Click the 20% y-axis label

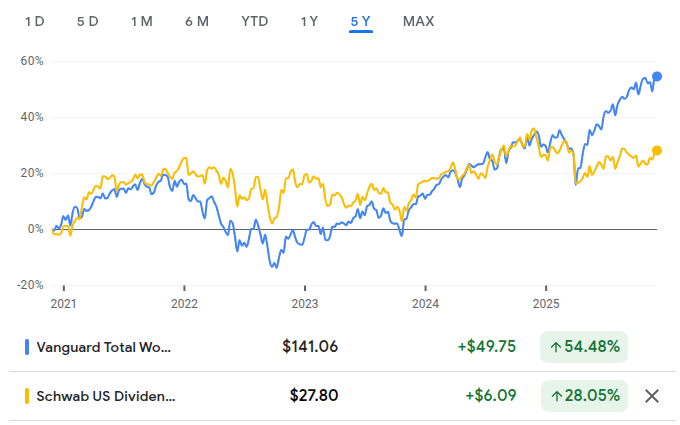32,173
